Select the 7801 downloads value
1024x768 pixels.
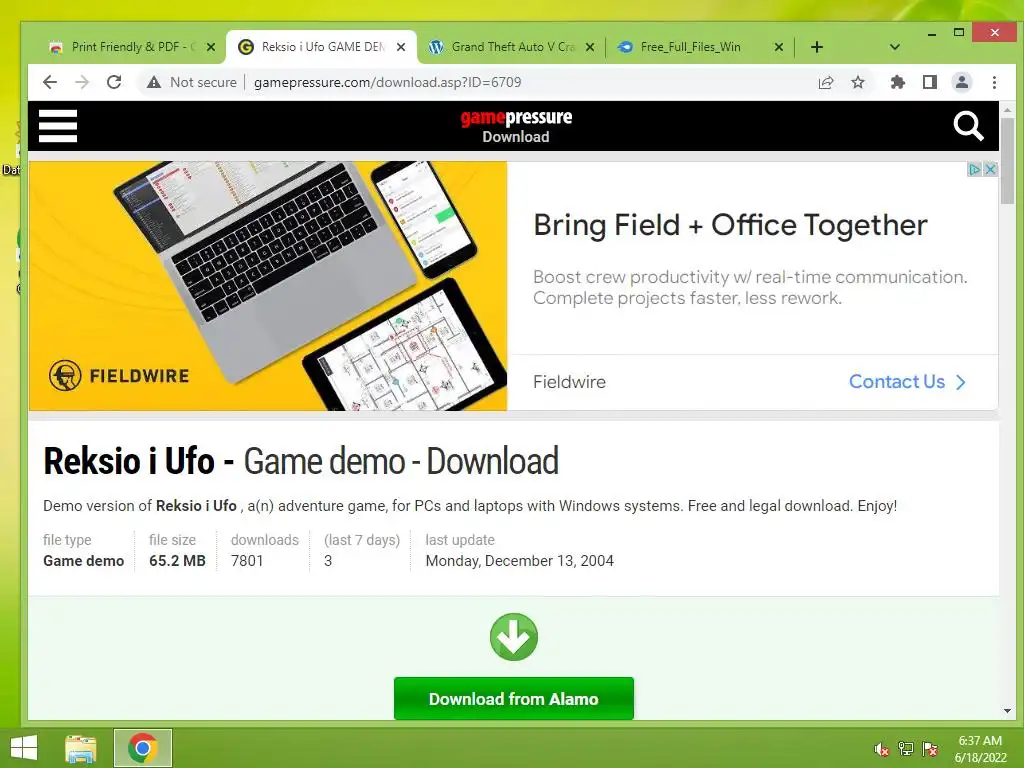click(x=247, y=561)
